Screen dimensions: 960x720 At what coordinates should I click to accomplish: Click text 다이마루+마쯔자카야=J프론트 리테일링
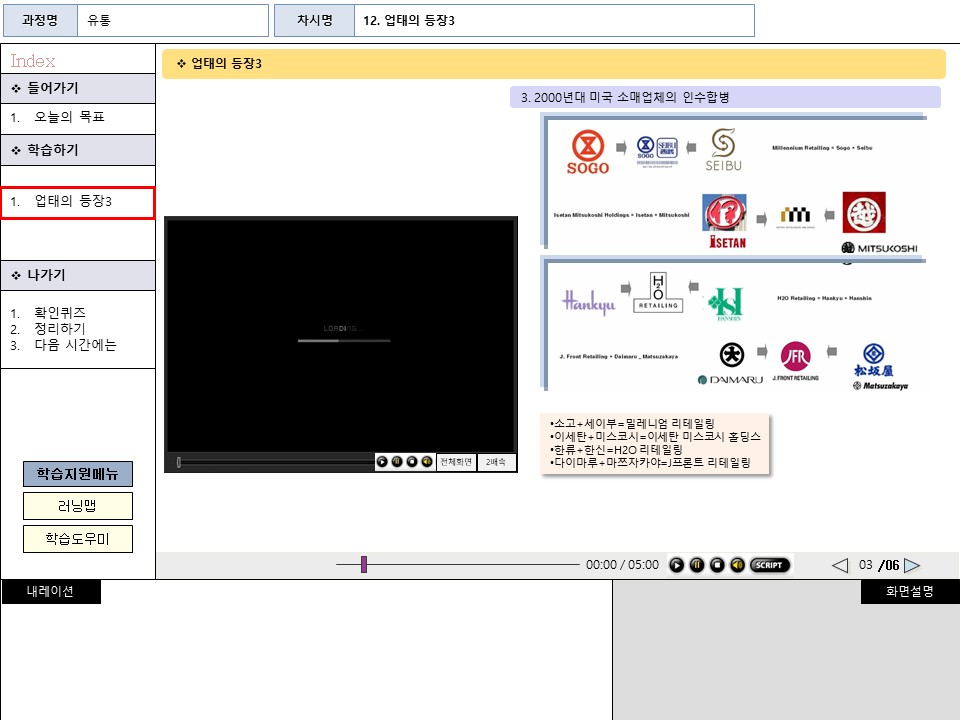pos(651,462)
